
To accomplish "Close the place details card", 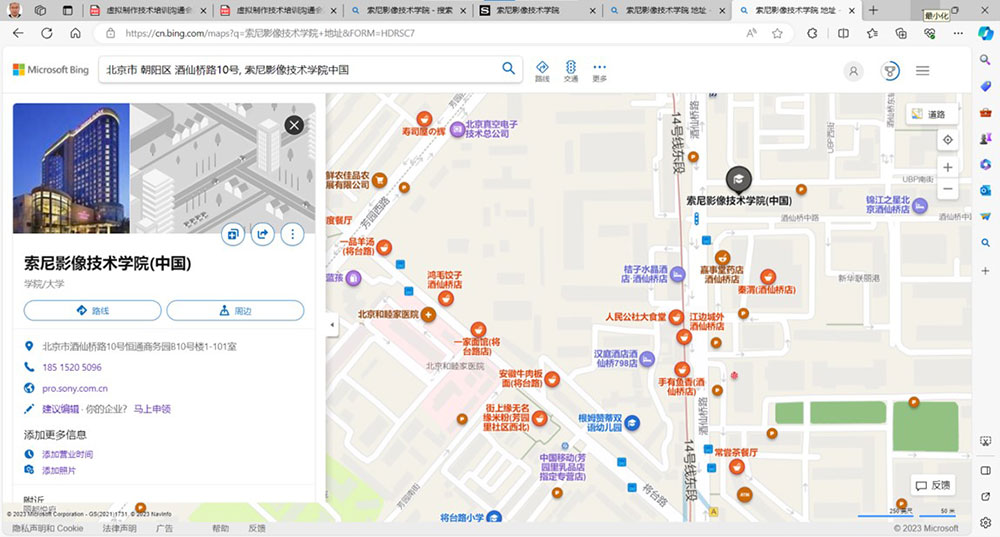I will [x=294, y=125].
